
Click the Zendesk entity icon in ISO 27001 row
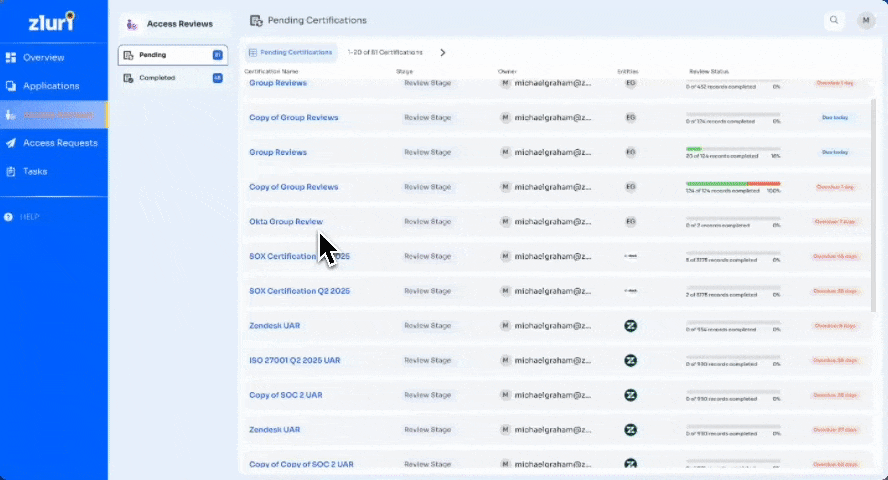tap(630, 361)
